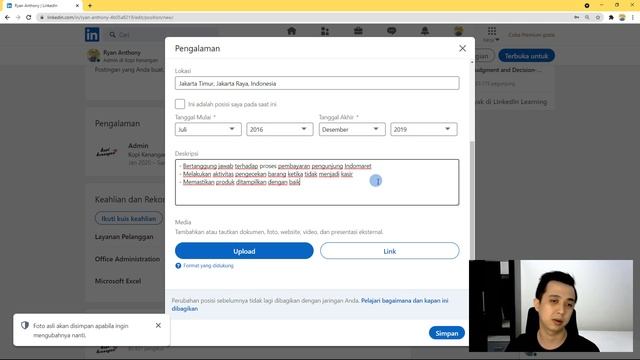
Task: Click Chrome profile avatar in toolbar
Action: [x=622, y=17]
